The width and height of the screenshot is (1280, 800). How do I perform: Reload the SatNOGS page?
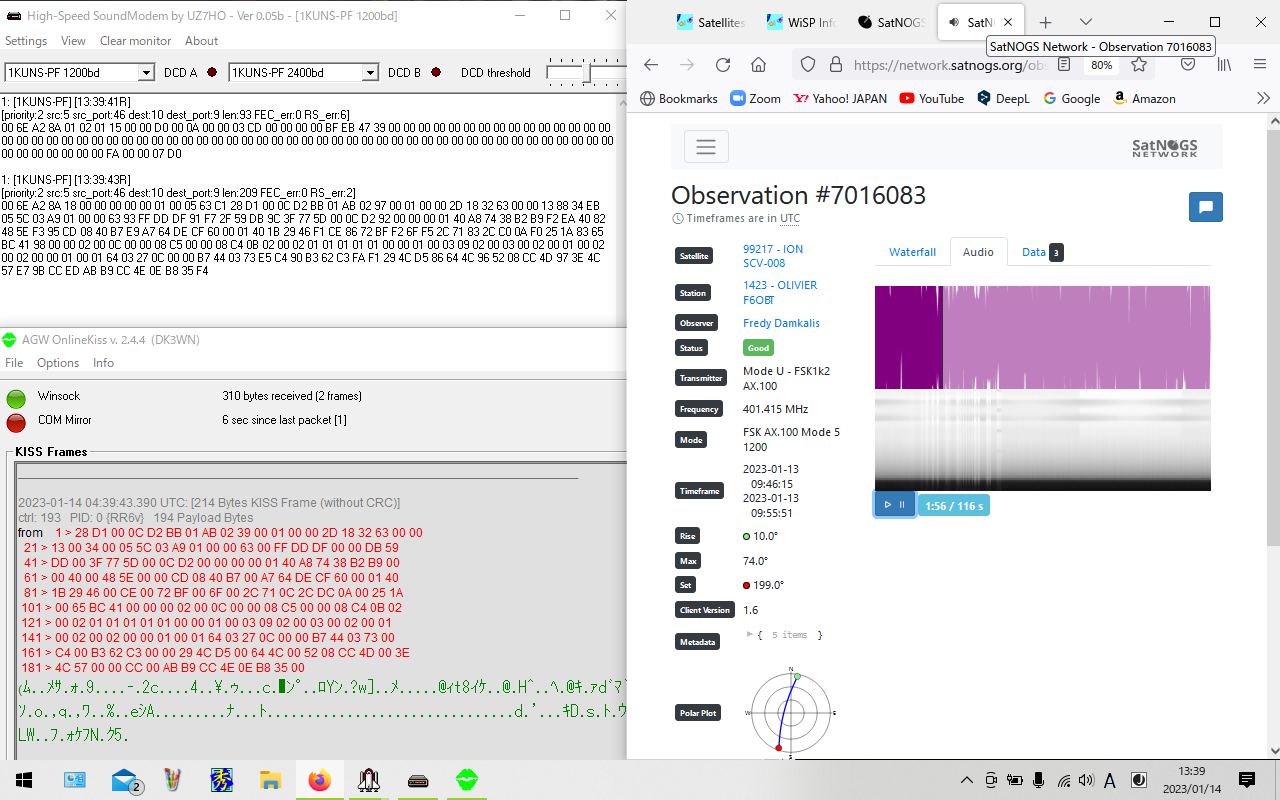(723, 65)
